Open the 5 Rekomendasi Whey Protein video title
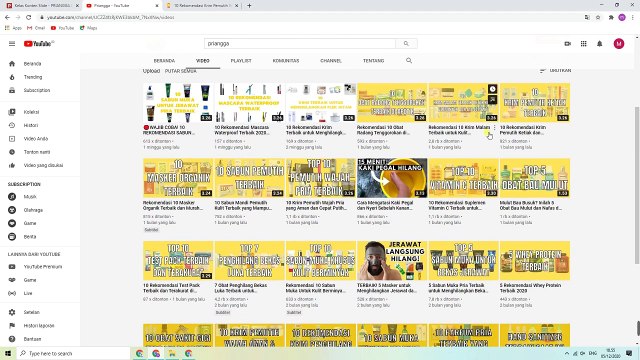640x360 pixels. tap(531, 288)
